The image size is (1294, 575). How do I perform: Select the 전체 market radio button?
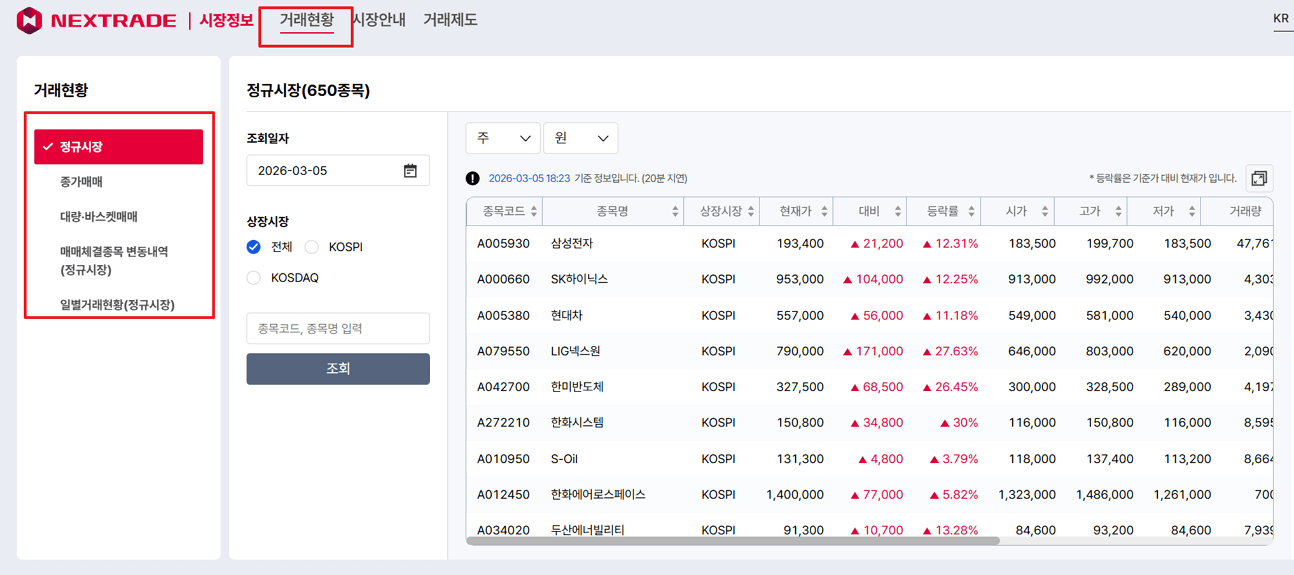point(254,247)
